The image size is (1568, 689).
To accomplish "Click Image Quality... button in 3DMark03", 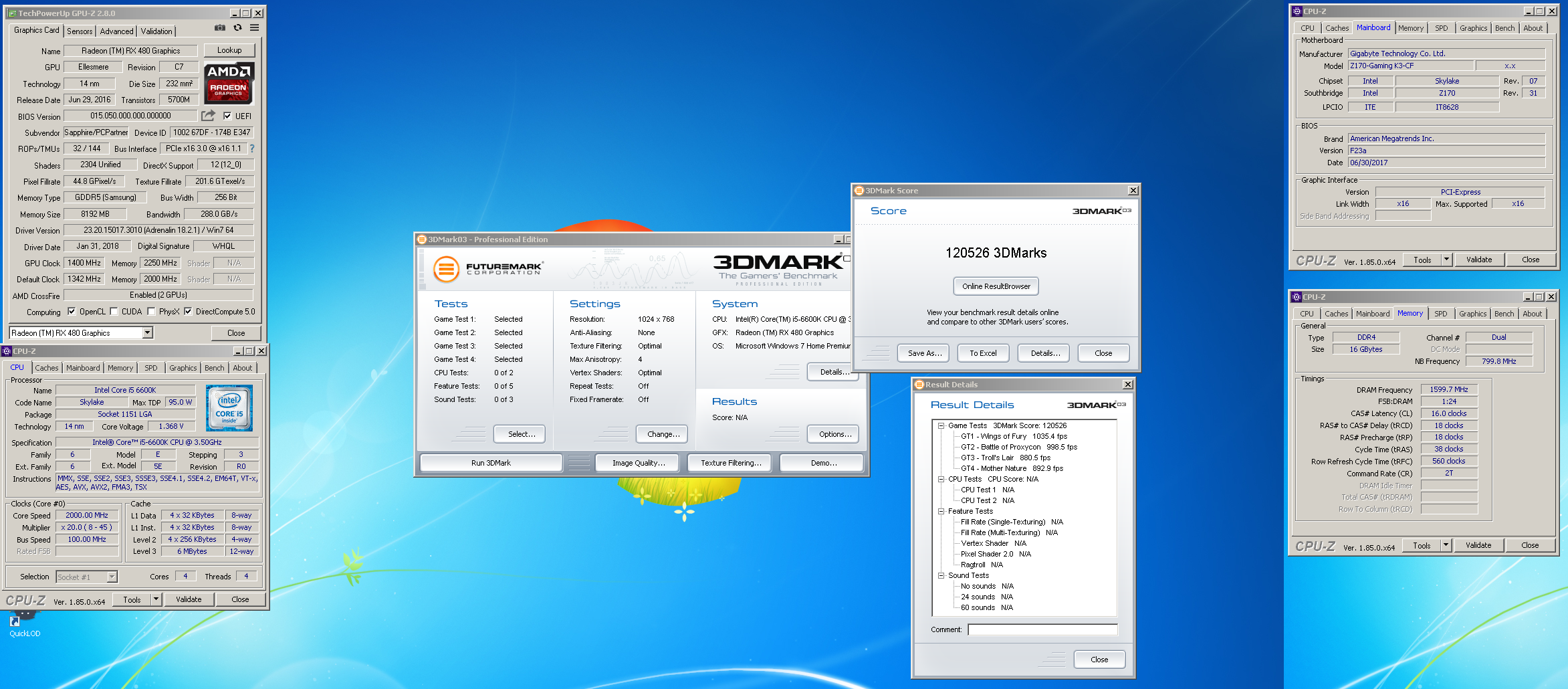I will [639, 463].
